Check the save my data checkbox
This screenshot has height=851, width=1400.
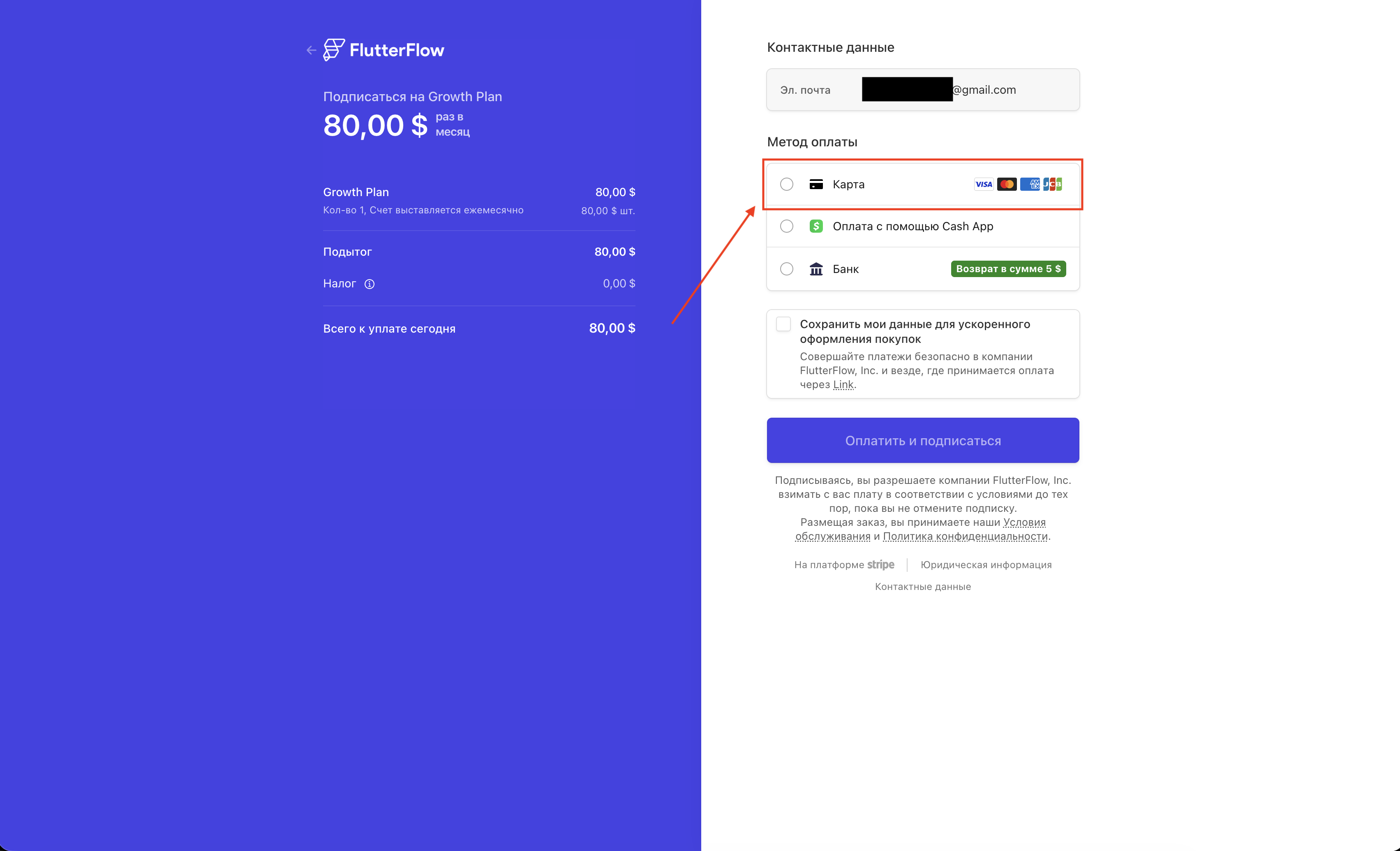(x=783, y=324)
